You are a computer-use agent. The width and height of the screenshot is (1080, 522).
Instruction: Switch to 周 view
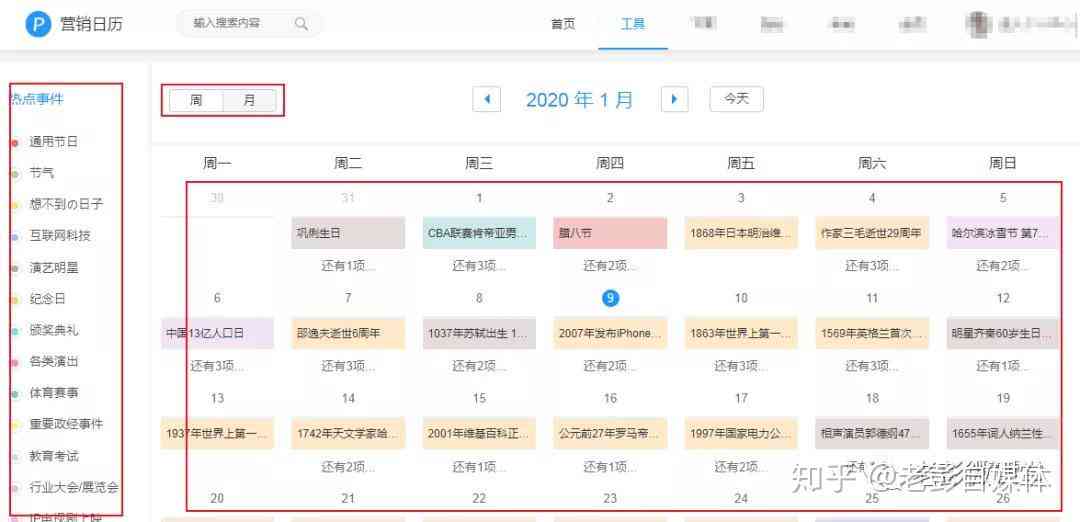[196, 101]
